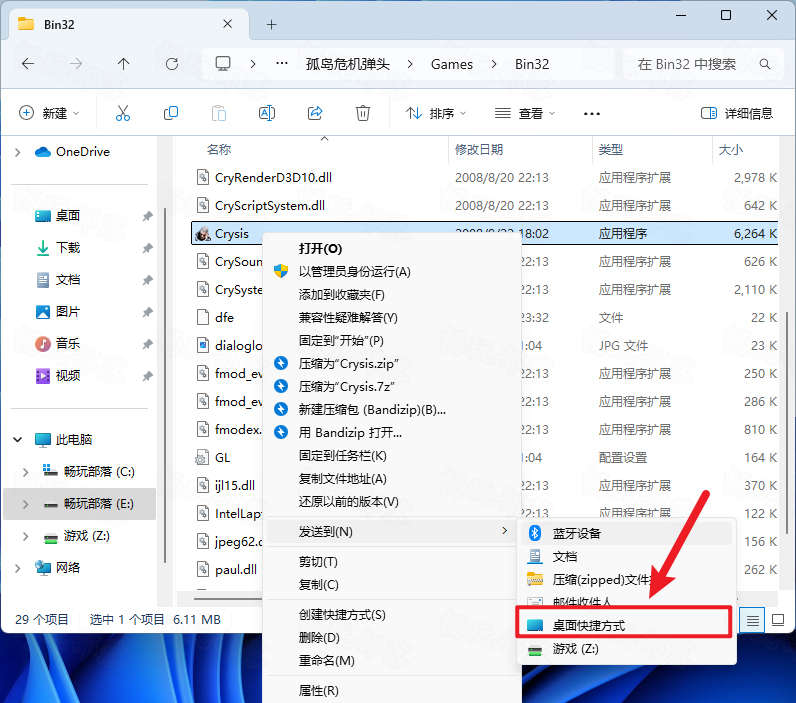Select the paul.dll file
This screenshot has width=796, height=703.
tap(236, 570)
